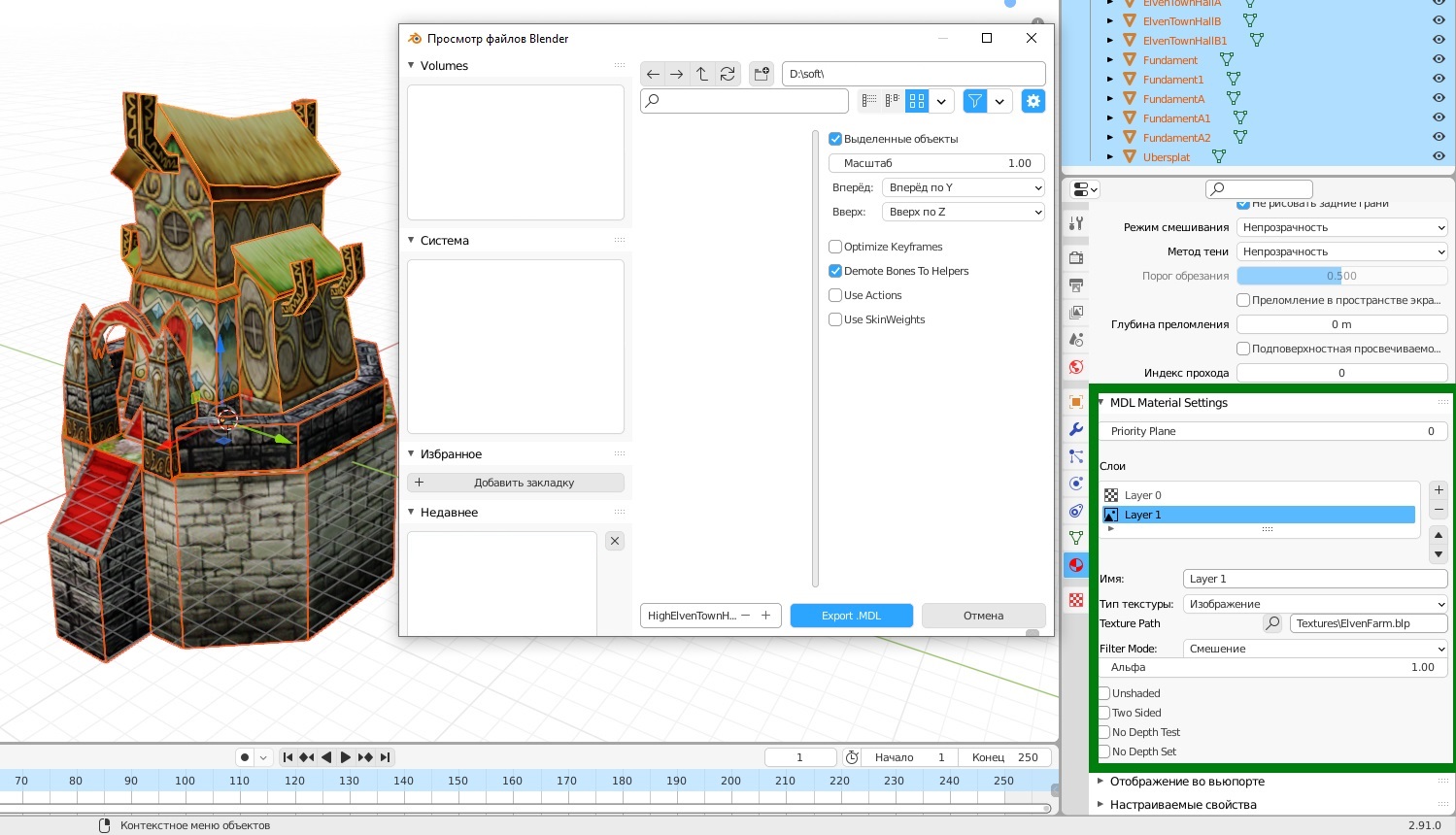This screenshot has width=1456, height=835.
Task: Hide Ubersplat object in outliner
Action: tap(1439, 157)
